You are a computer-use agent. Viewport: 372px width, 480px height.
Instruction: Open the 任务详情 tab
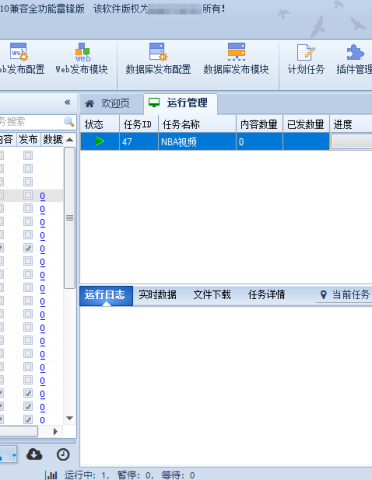pos(267,295)
